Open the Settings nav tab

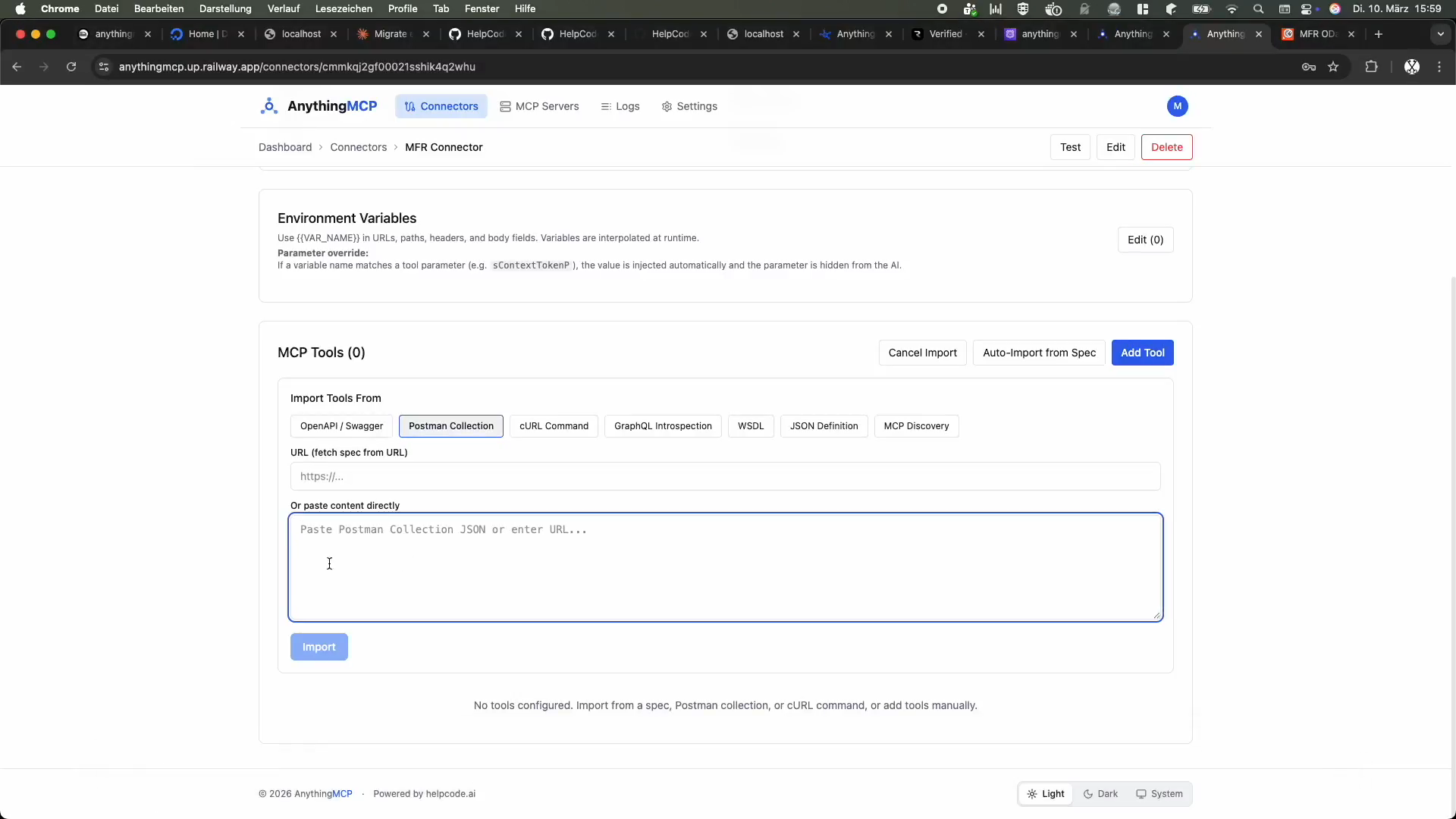pyautogui.click(x=689, y=106)
